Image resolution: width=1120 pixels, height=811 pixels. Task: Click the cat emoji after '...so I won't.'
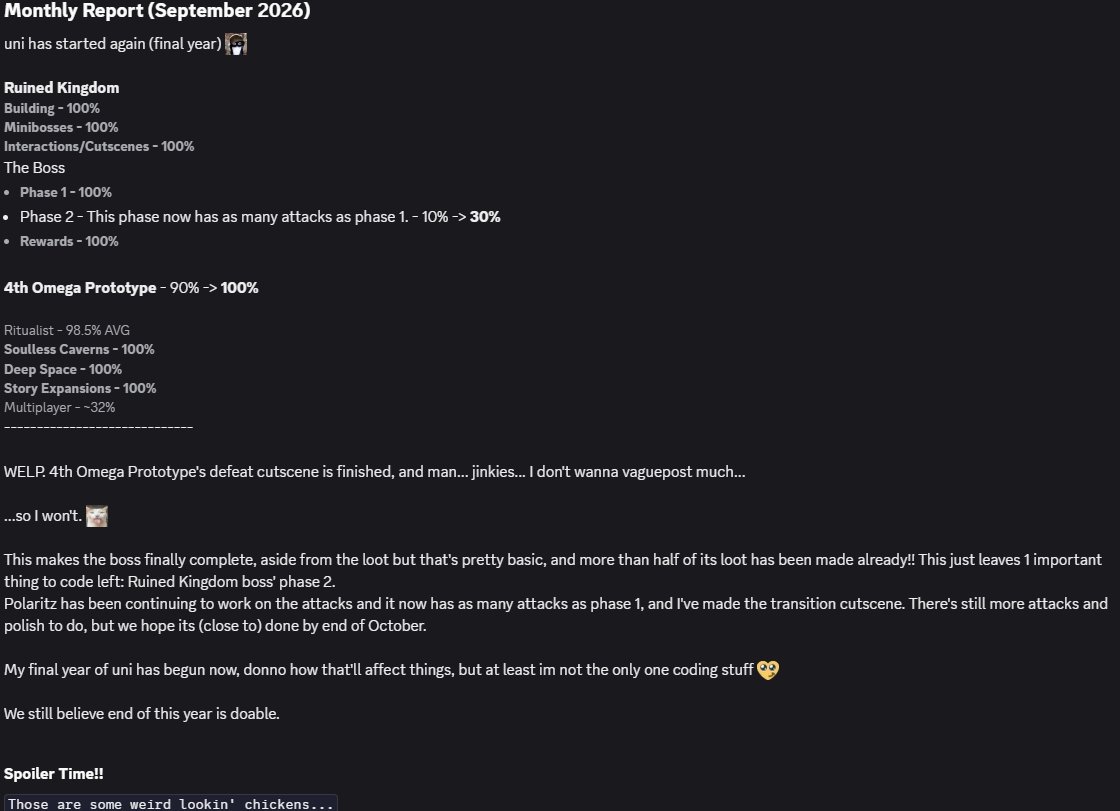point(97,516)
